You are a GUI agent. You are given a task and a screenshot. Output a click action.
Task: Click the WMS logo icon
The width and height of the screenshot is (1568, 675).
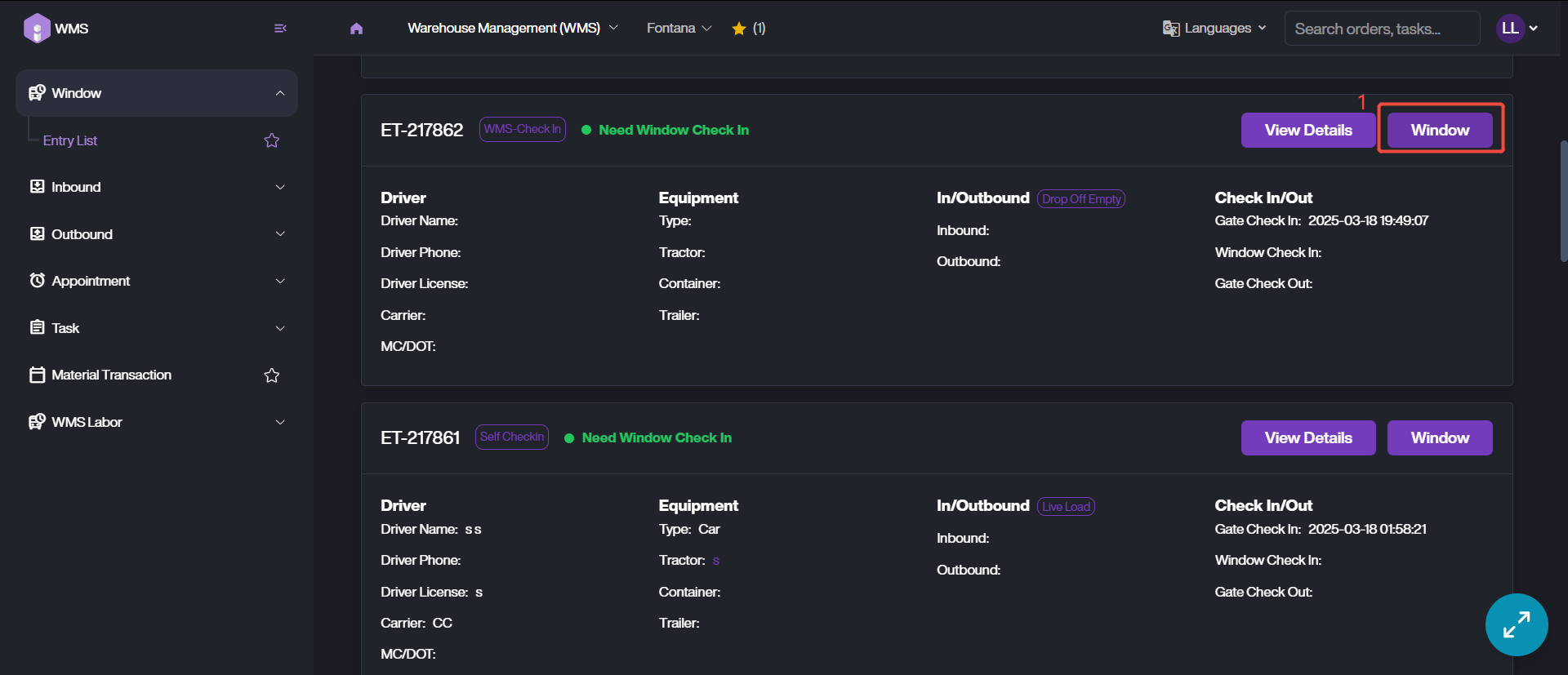click(x=37, y=29)
